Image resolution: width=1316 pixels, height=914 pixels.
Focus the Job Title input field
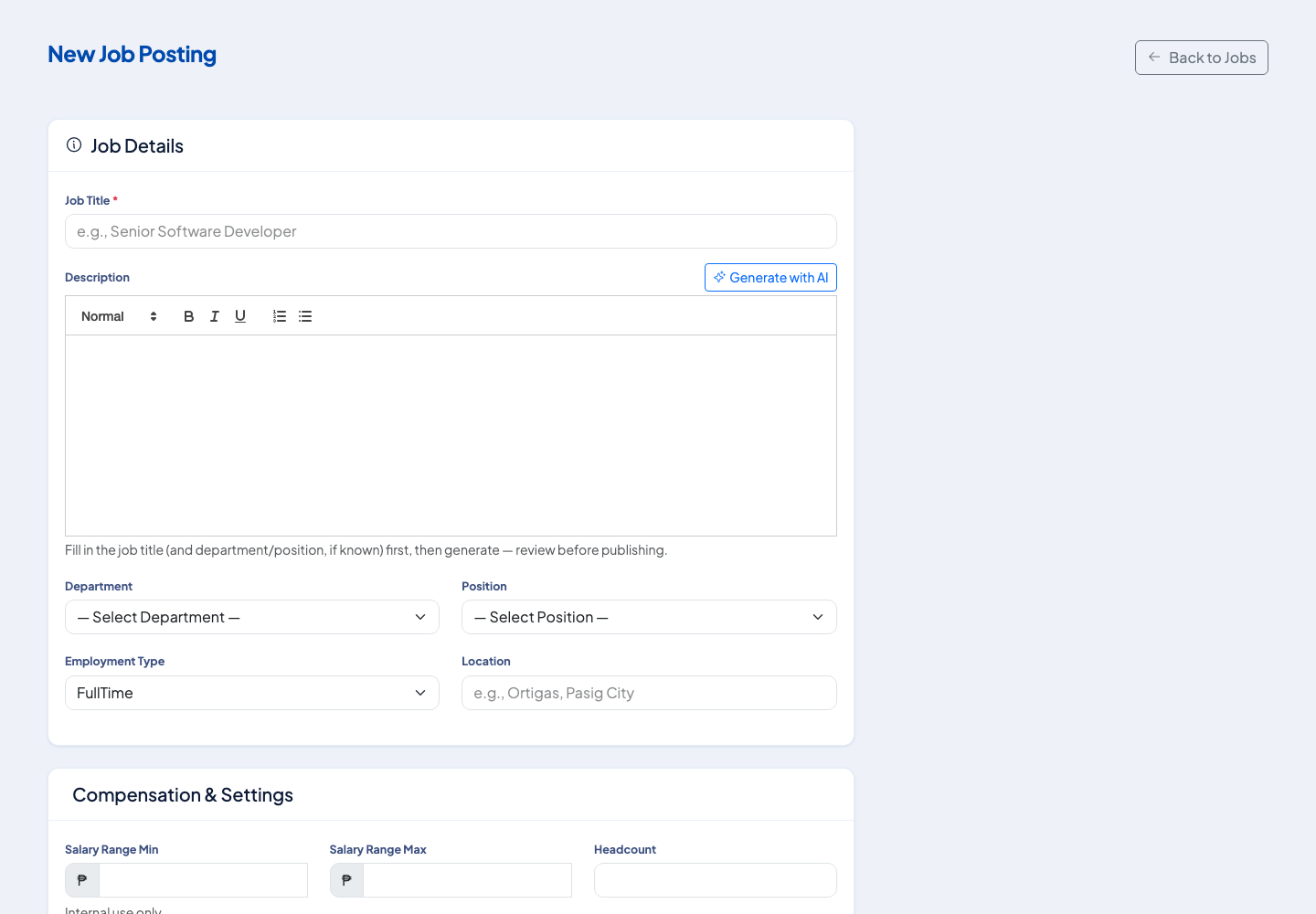[451, 231]
